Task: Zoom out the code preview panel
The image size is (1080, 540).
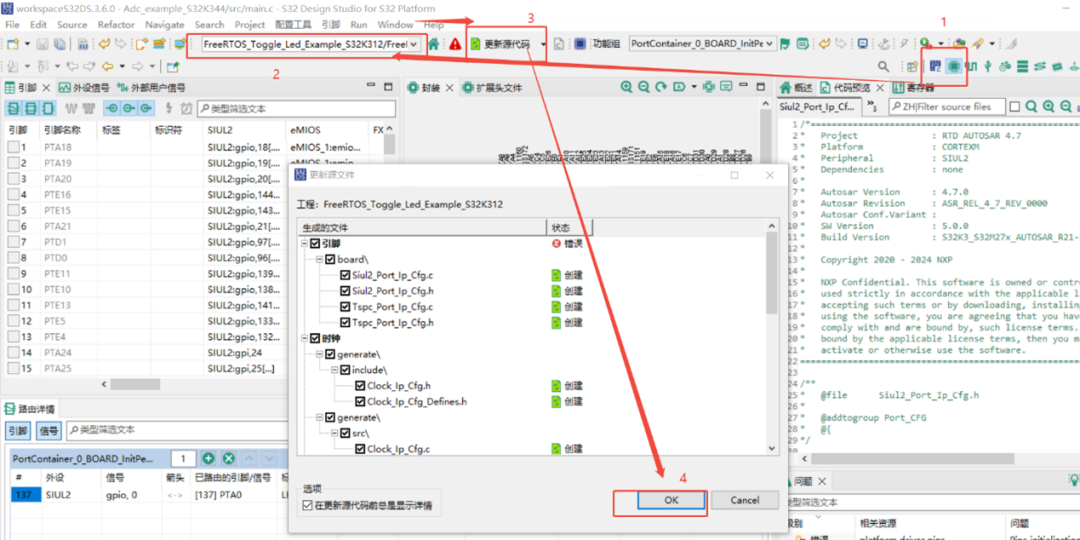Action: pos(1066,107)
